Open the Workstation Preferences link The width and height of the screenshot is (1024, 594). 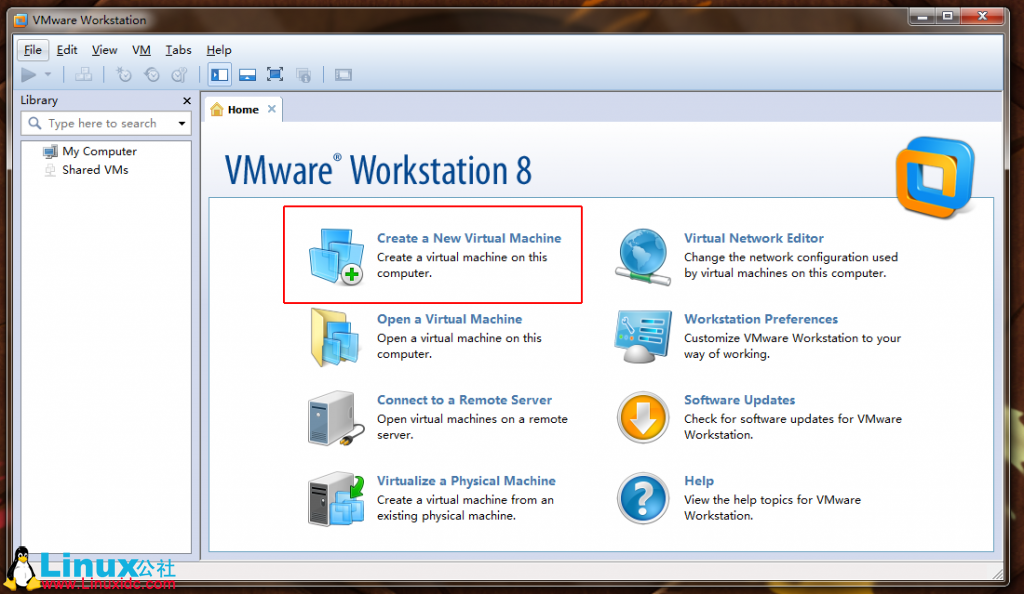pos(761,319)
